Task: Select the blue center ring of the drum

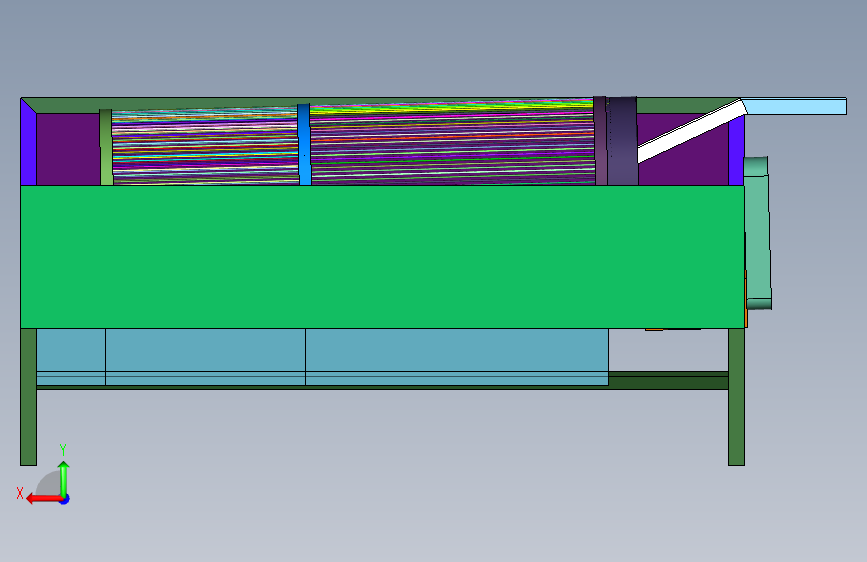Action: click(x=305, y=144)
